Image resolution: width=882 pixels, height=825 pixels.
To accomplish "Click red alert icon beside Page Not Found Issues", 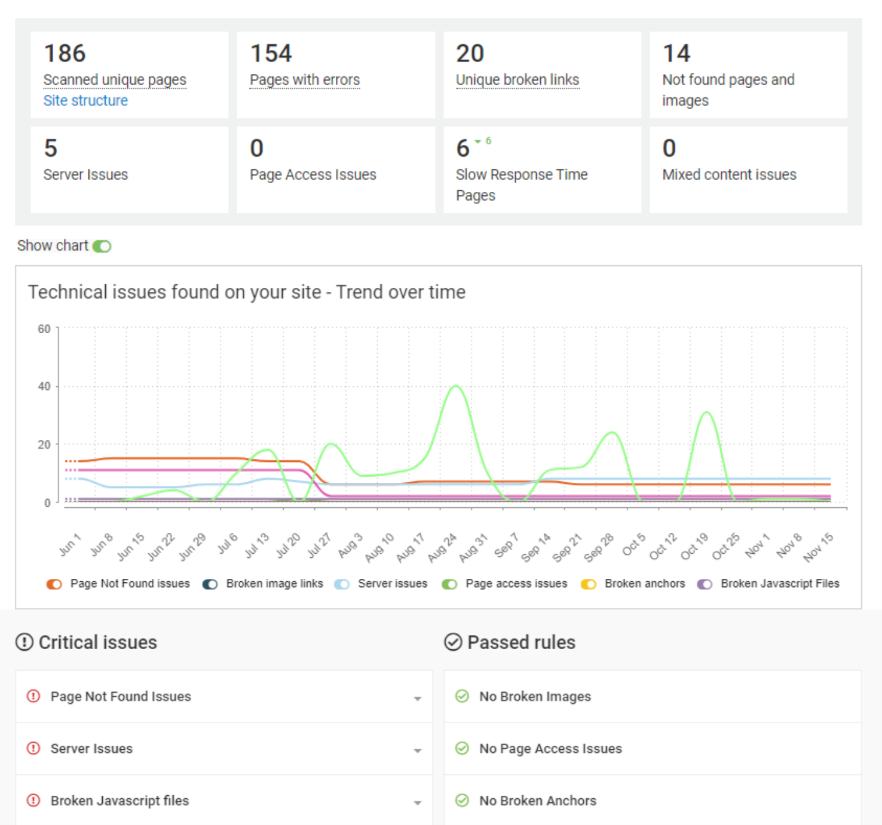I will tap(33, 697).
